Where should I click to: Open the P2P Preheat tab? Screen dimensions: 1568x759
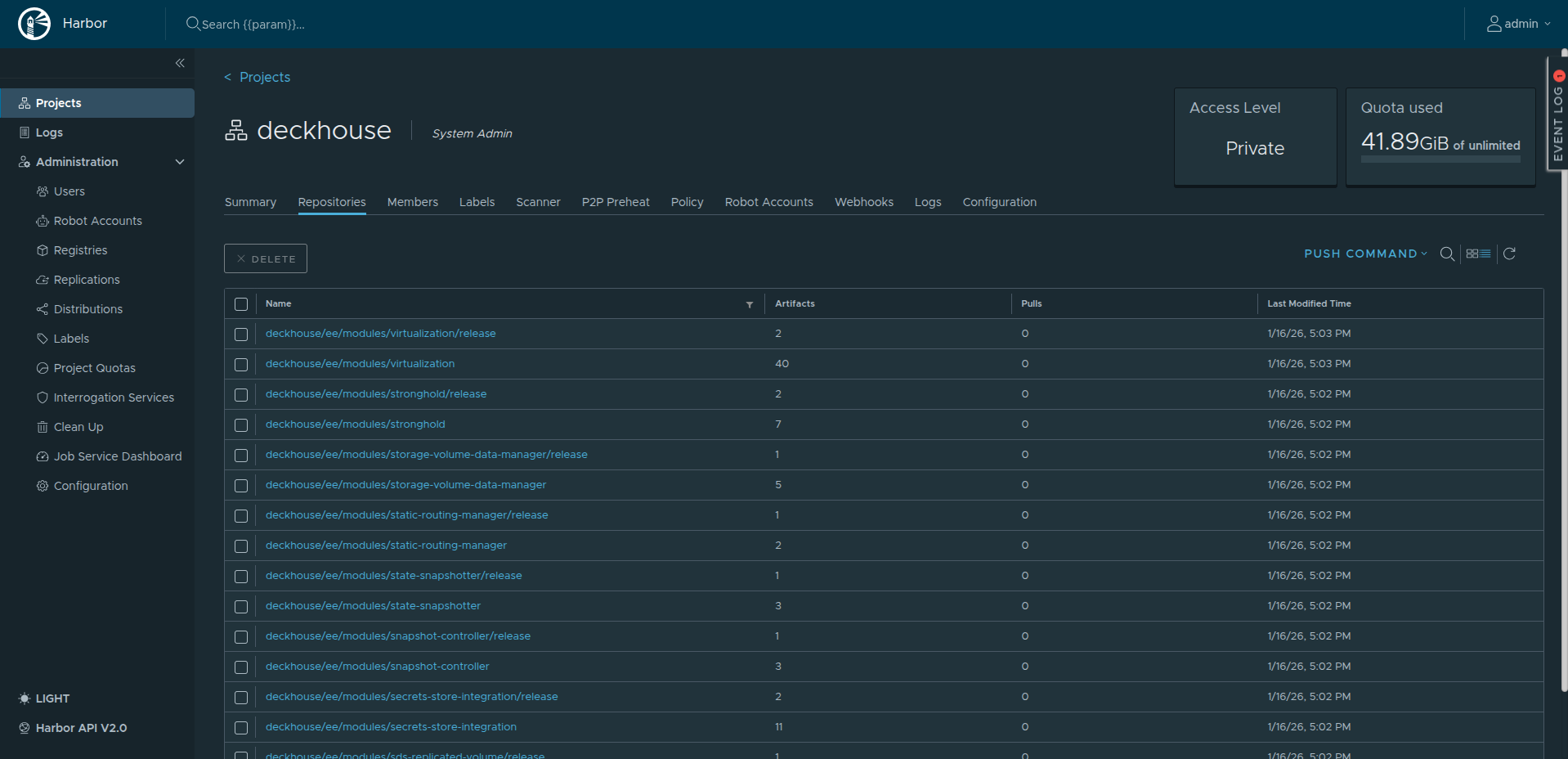coord(616,202)
